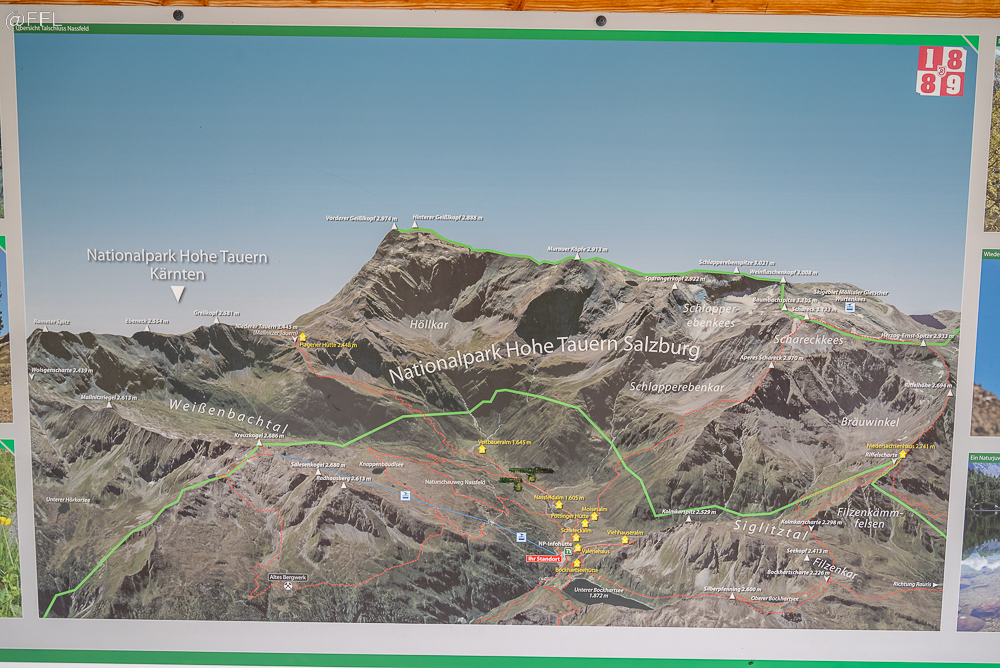
Task: Select the Altes Bergwerk mine icon
Action: pos(289,585)
